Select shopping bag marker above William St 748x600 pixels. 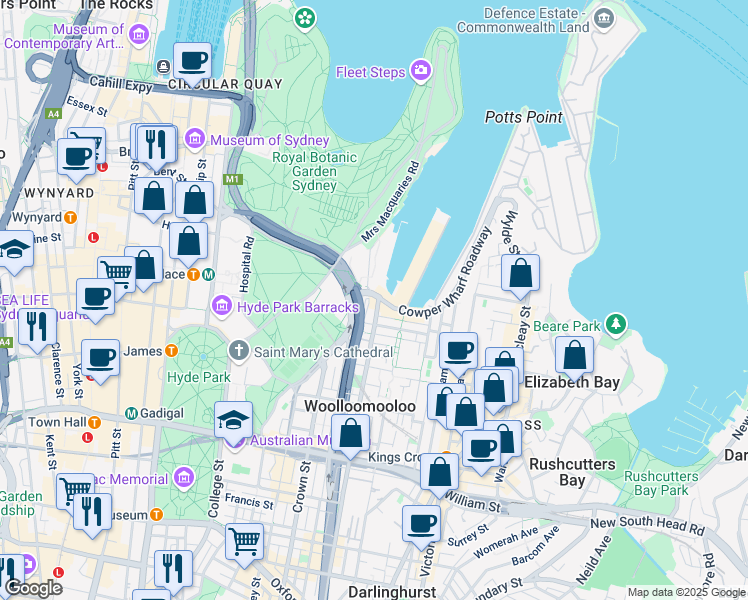tap(439, 475)
